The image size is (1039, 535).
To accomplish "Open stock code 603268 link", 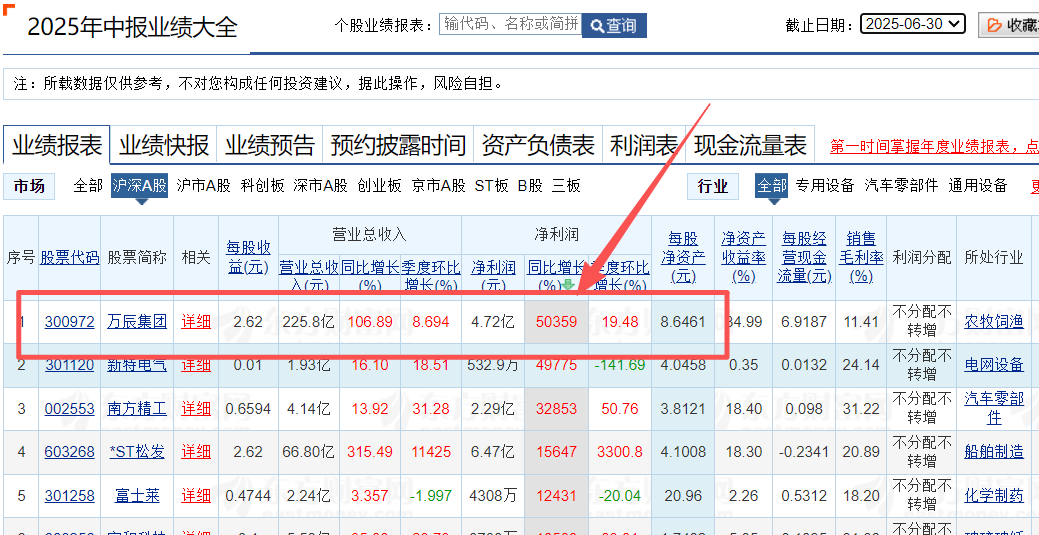I will pyautogui.click(x=70, y=452).
